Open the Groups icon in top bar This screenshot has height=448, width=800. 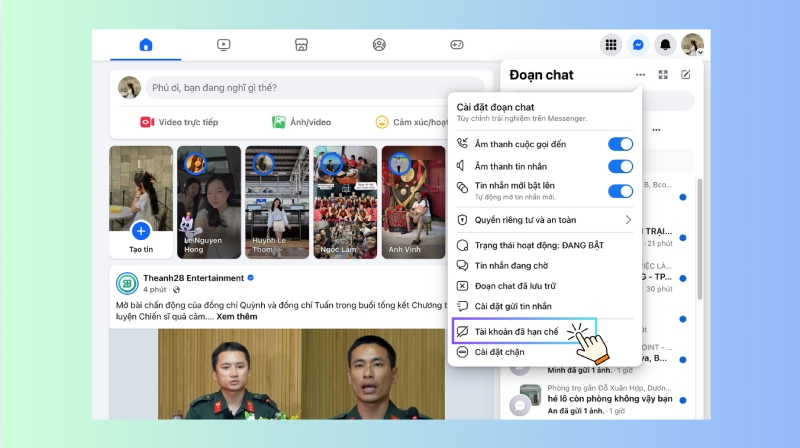point(379,45)
